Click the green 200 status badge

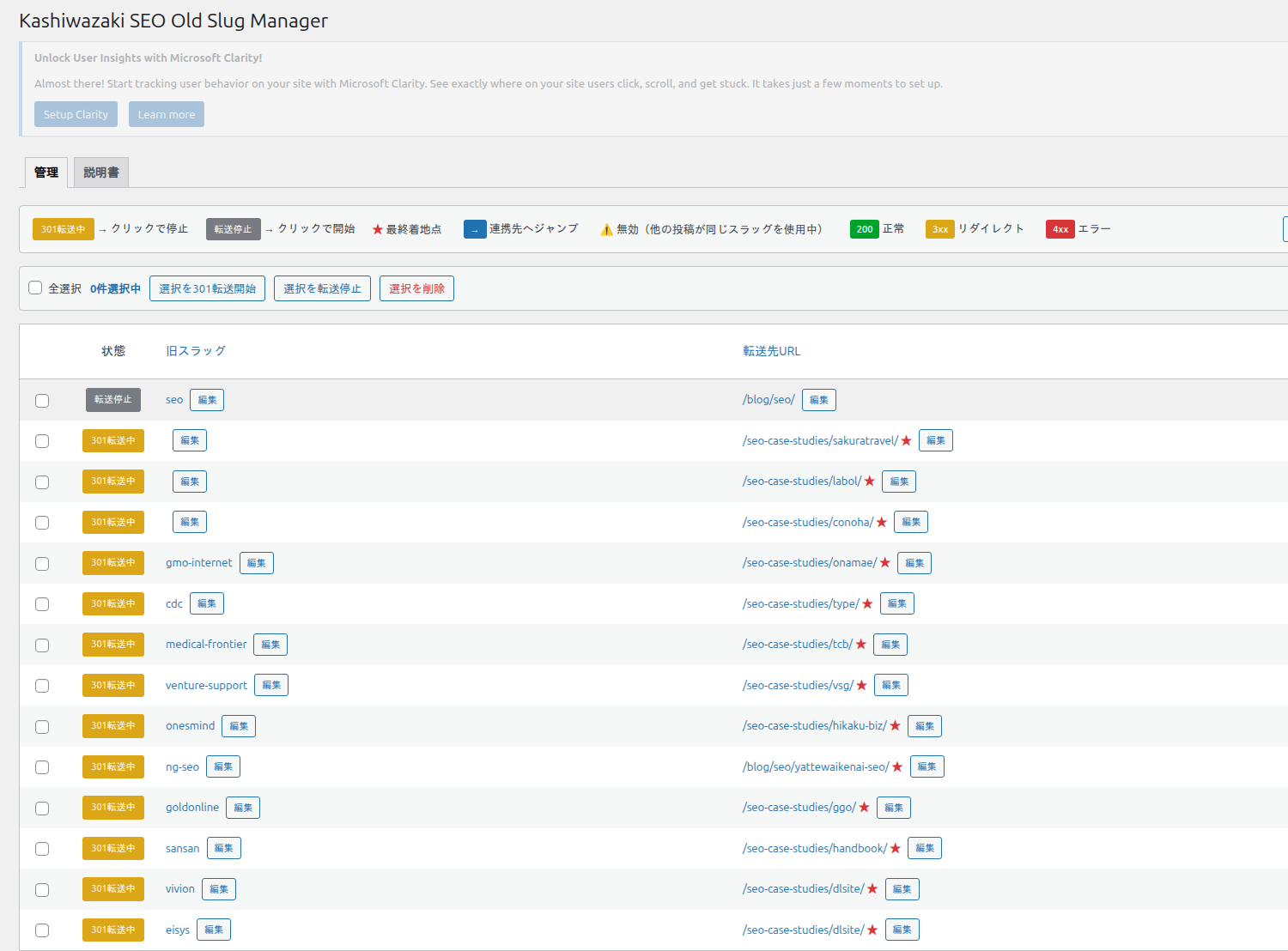pyautogui.click(x=864, y=229)
